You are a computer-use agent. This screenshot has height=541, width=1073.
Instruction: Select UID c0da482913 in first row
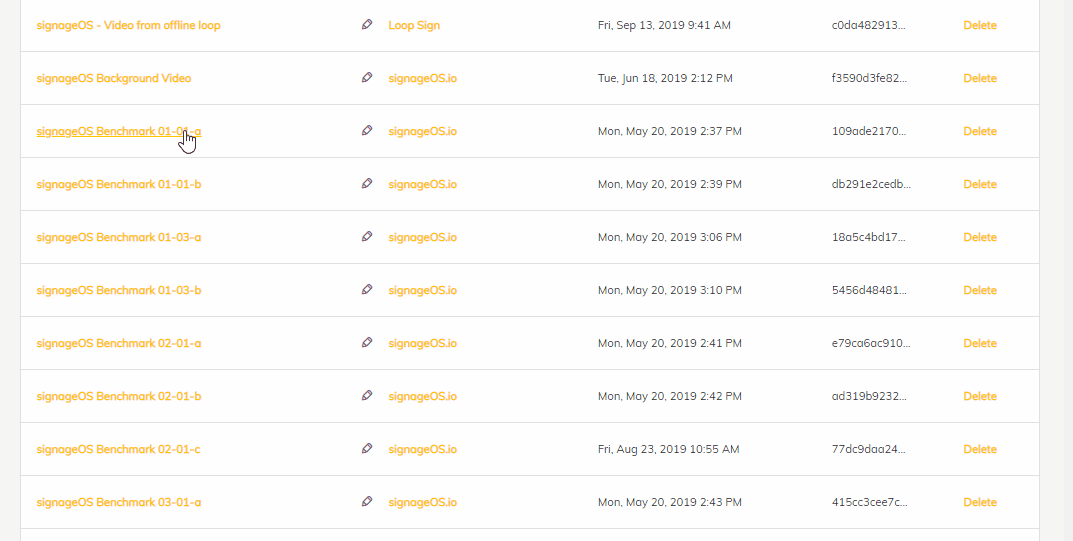[x=868, y=25]
